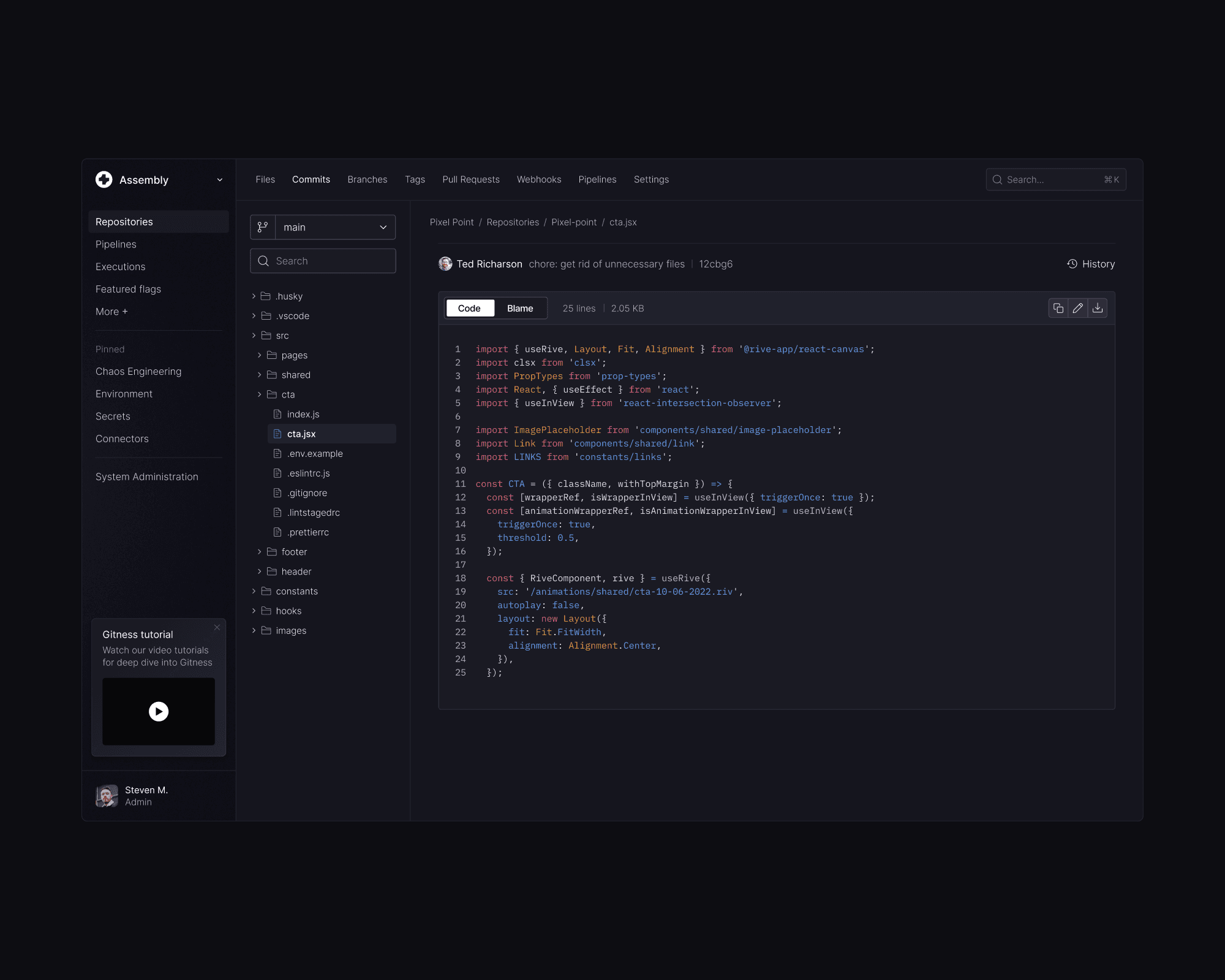Click the pencil edit file icon
The image size is (1225, 980).
pyautogui.click(x=1078, y=308)
